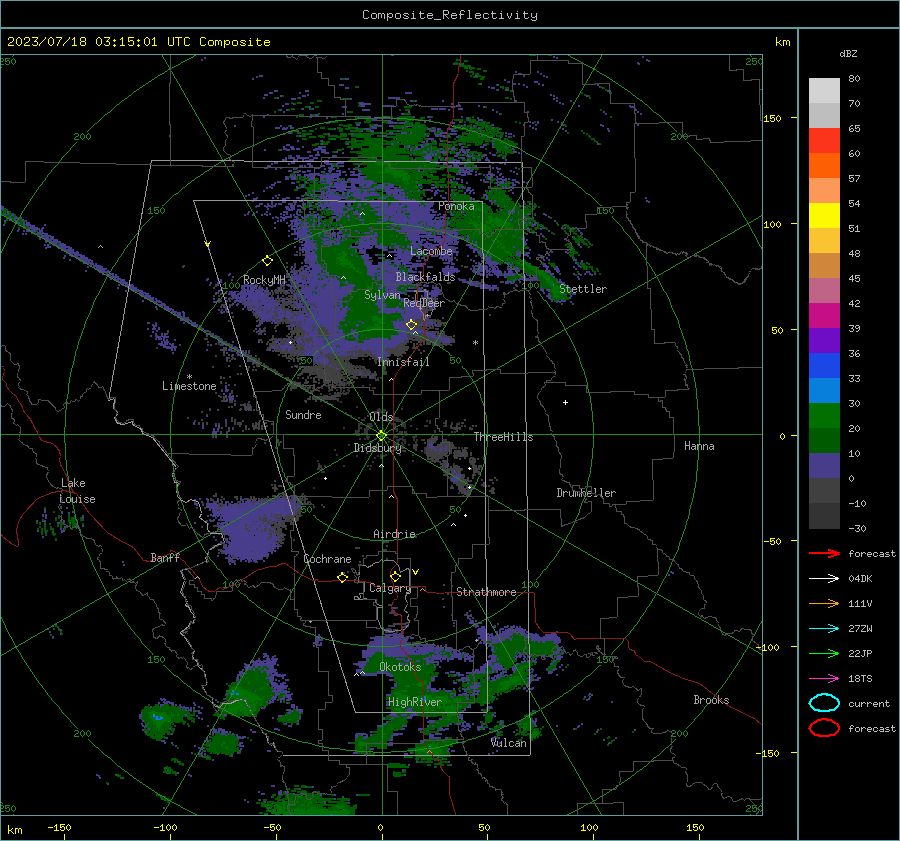Viewport: 900px width, 841px height.
Task: Click the magenta 18TS arrow icon
Action: coord(824,679)
